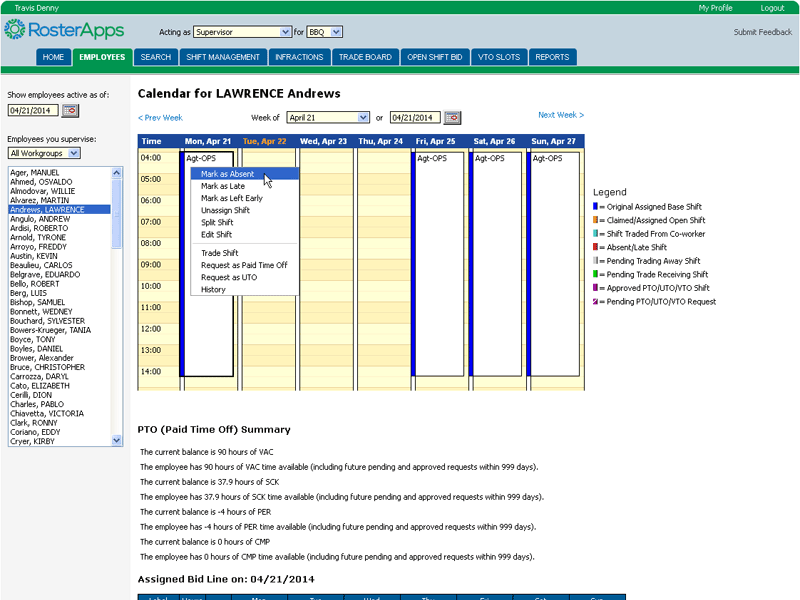Expand the Acting as Supervisor dropdown
The width and height of the screenshot is (800, 600).
click(x=285, y=32)
